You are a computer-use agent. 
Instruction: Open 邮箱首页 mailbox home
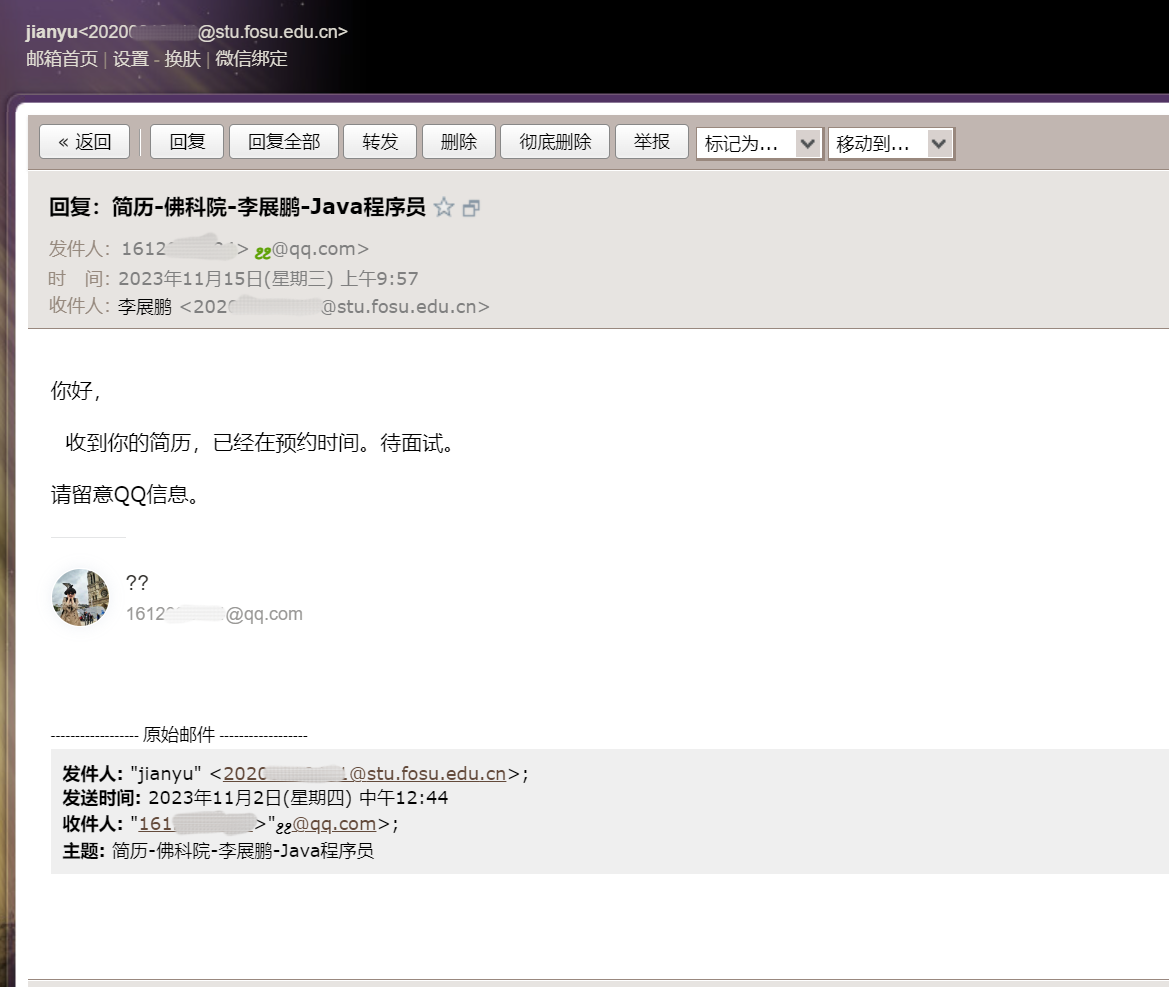pyautogui.click(x=62, y=59)
